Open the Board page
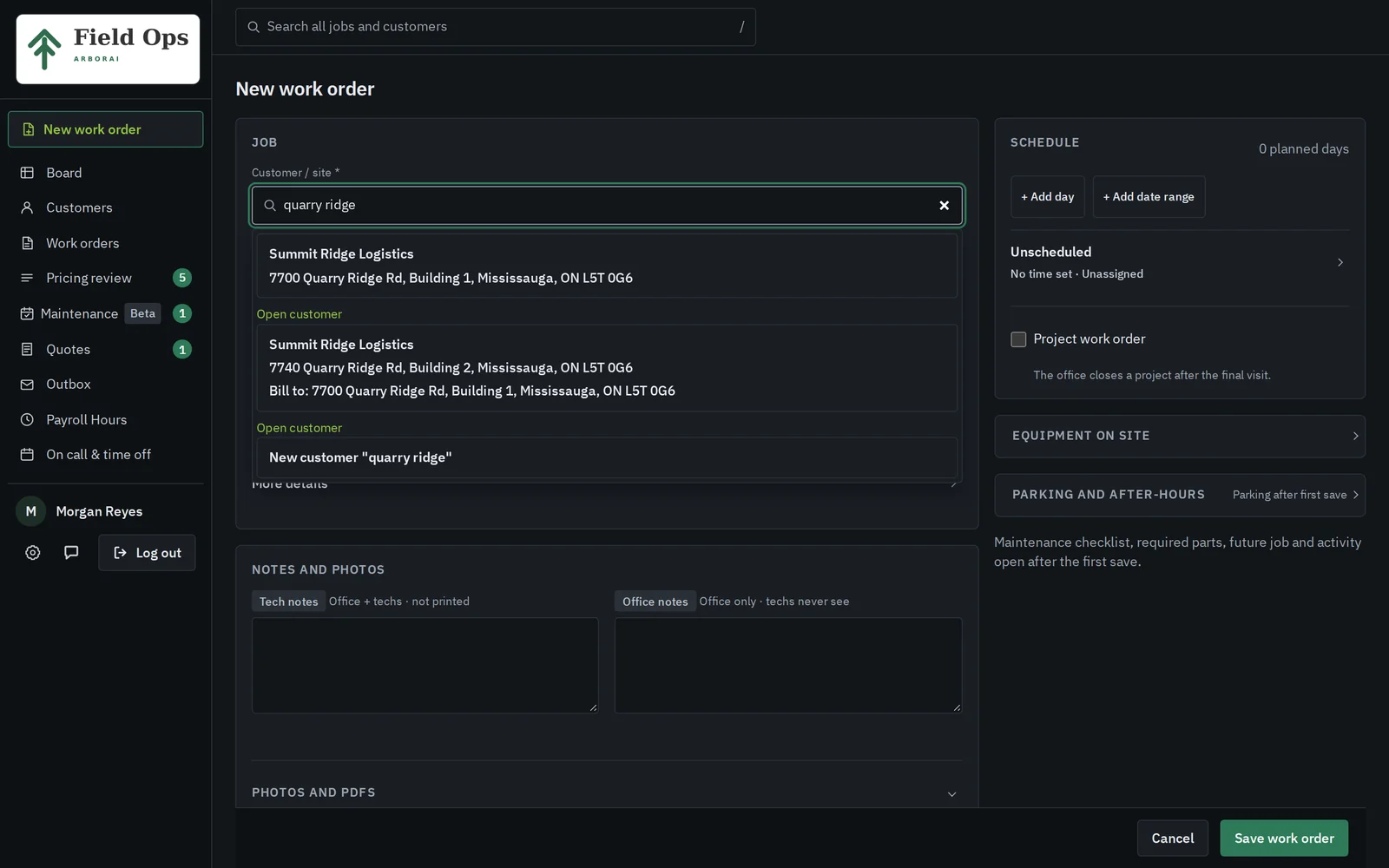Image resolution: width=1389 pixels, height=868 pixels. pyautogui.click(x=105, y=173)
